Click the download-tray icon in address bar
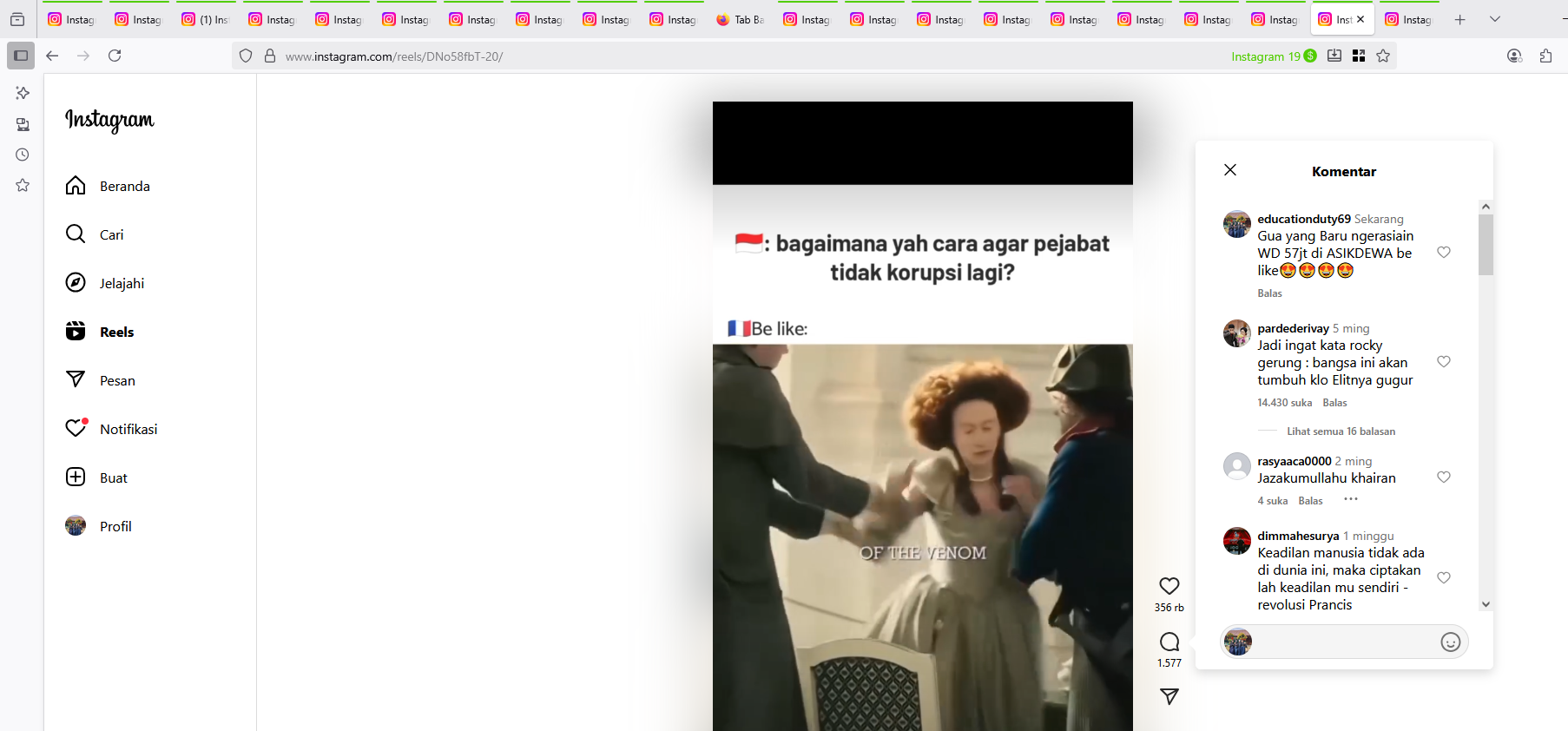 point(1334,56)
